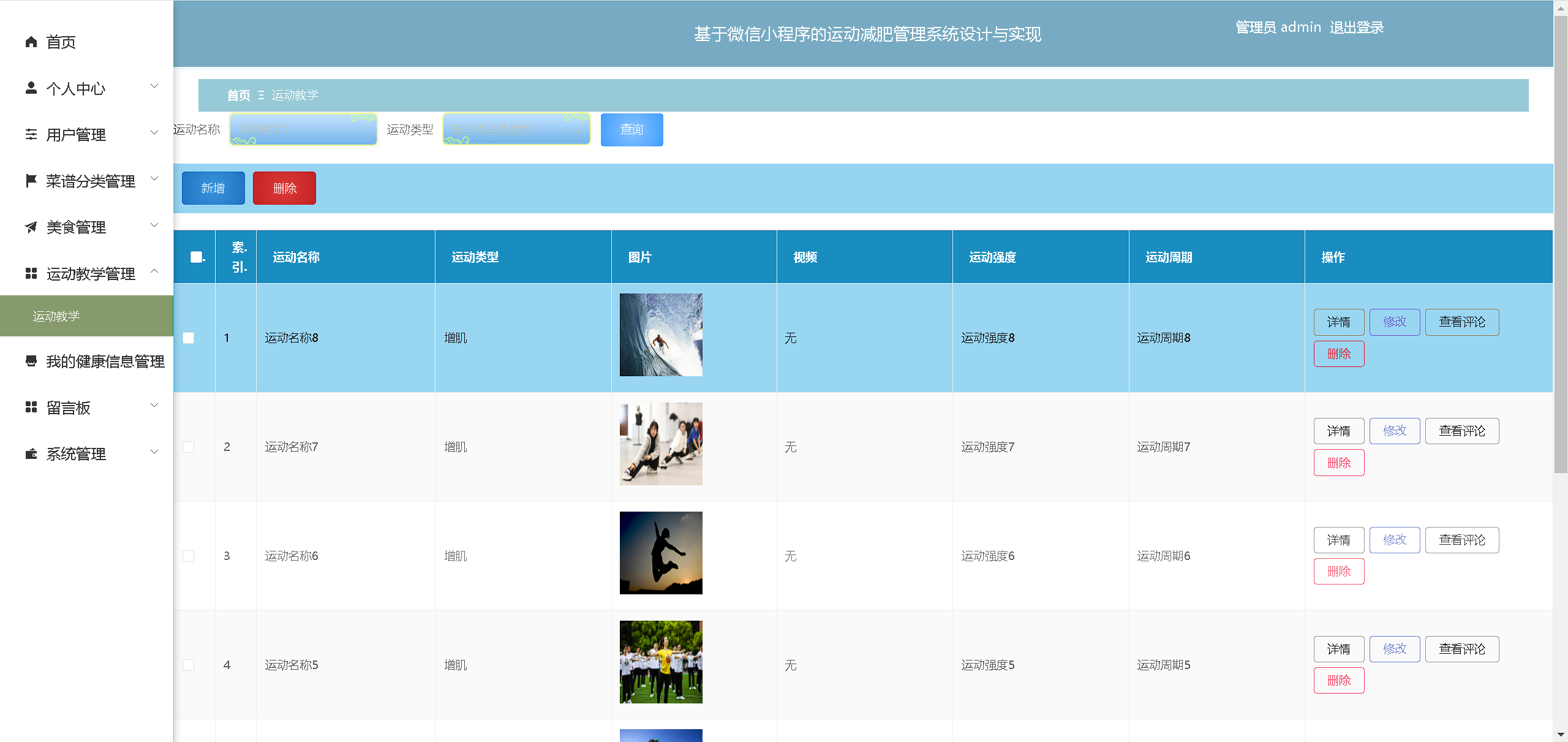Click the 运动教学管理 grid icon

31,273
